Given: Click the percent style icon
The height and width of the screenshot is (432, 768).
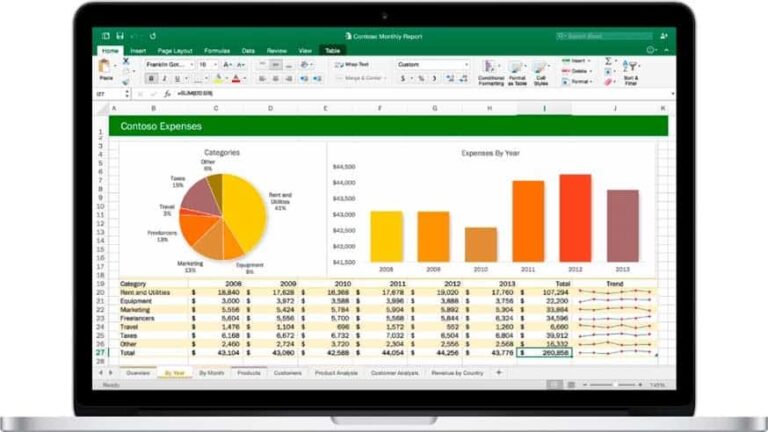Looking at the screenshot, I should tap(421, 78).
